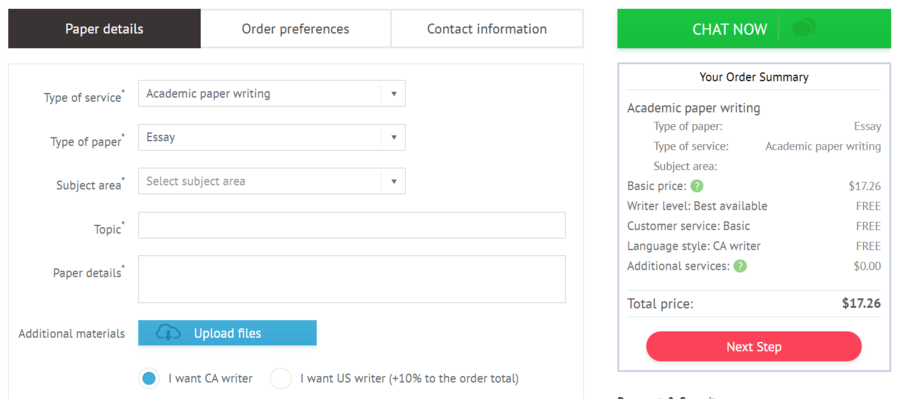Go to the Contact information tab
The width and height of the screenshot is (900, 399).
(x=487, y=29)
